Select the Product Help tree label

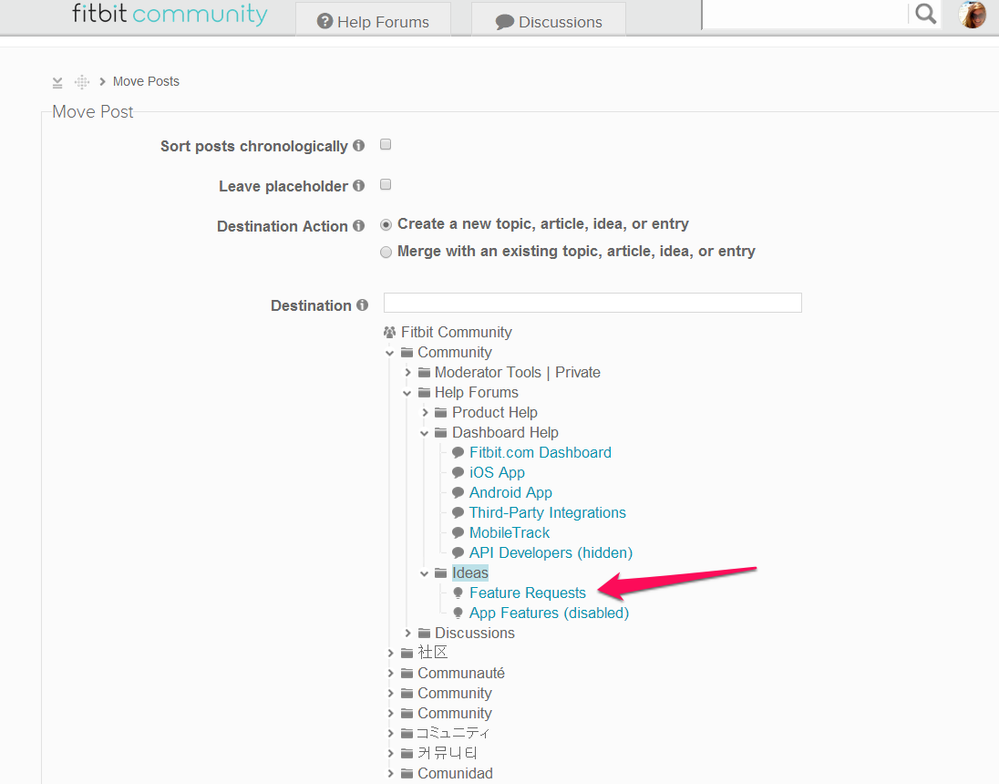[x=495, y=412]
